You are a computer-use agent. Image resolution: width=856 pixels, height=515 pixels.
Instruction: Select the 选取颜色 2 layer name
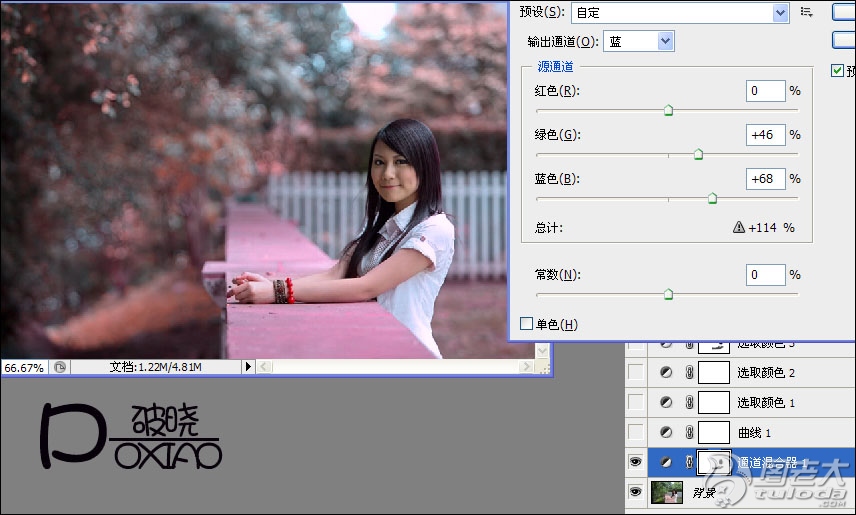click(x=766, y=372)
